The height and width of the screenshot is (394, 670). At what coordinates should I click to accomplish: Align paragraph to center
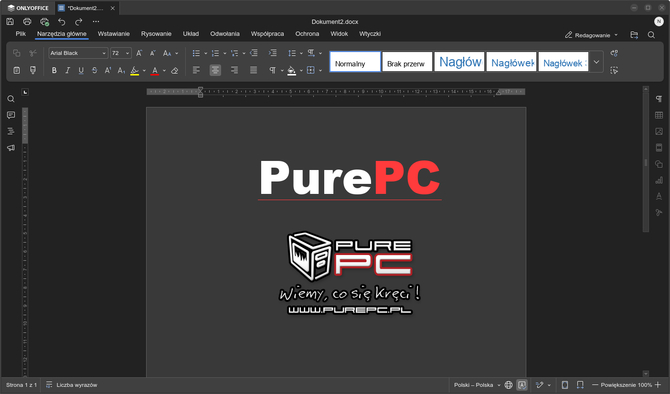coord(215,70)
